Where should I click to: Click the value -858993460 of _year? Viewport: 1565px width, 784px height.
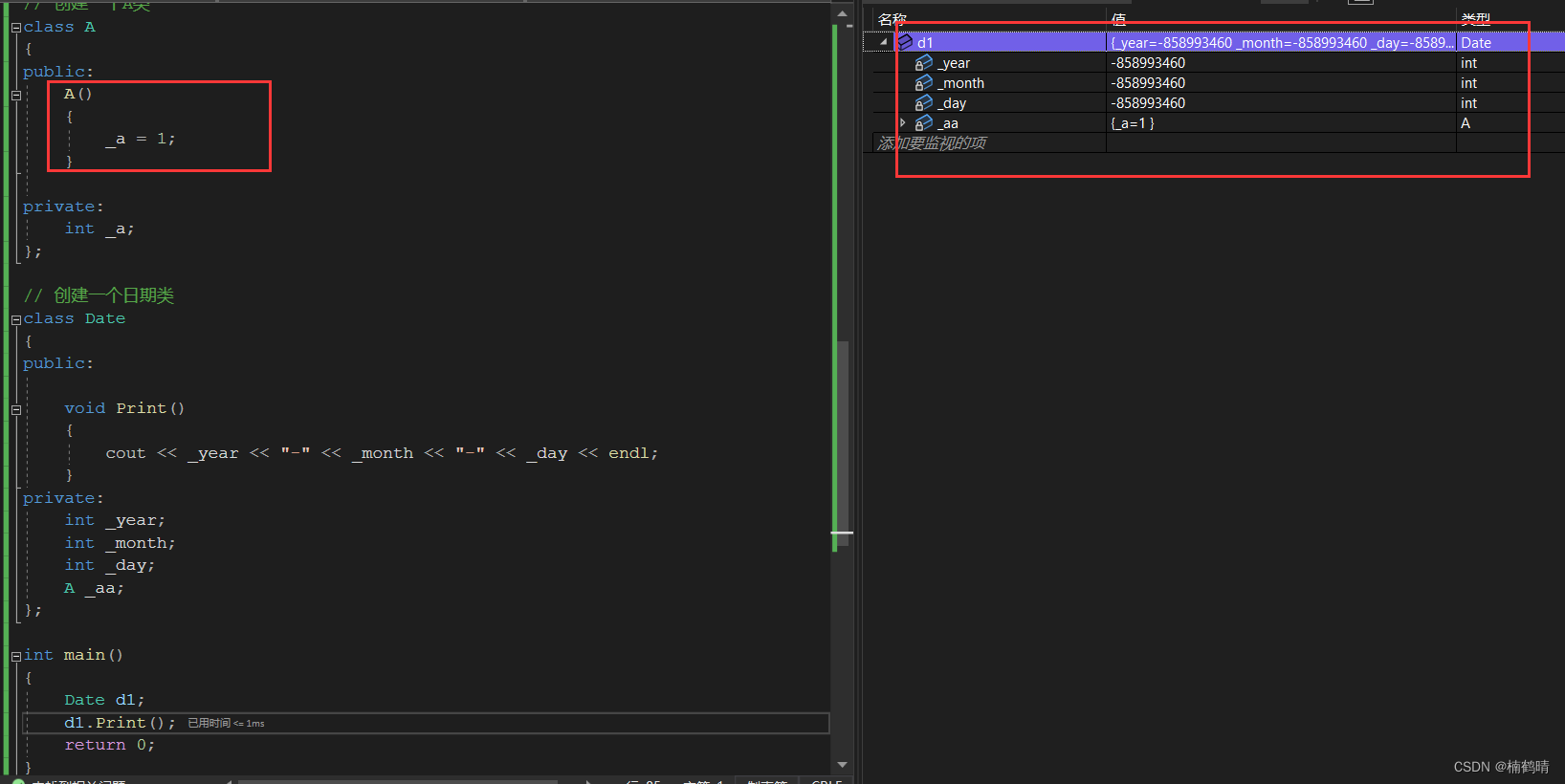(x=1148, y=63)
